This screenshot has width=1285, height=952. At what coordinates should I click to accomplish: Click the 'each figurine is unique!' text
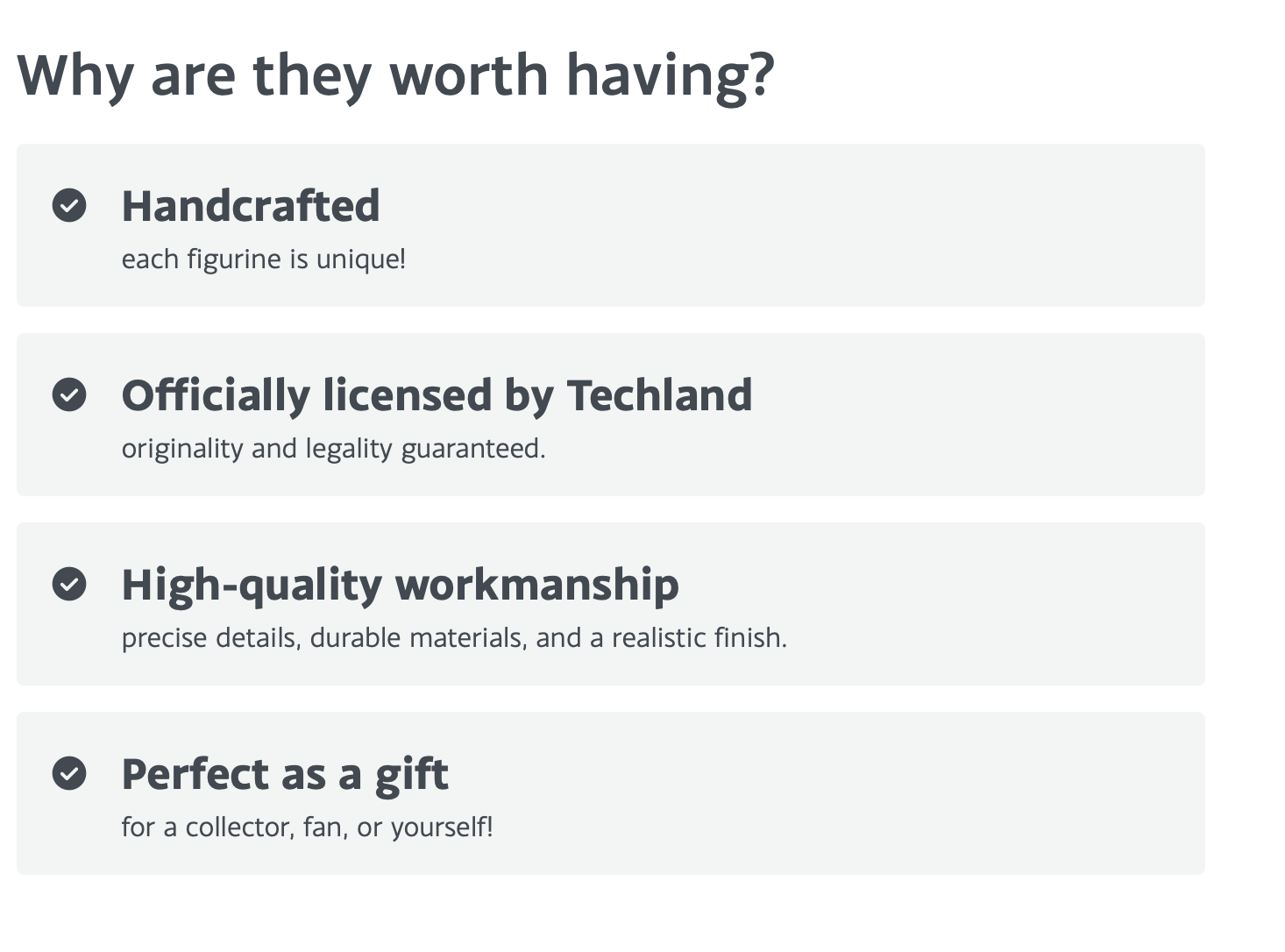(263, 259)
